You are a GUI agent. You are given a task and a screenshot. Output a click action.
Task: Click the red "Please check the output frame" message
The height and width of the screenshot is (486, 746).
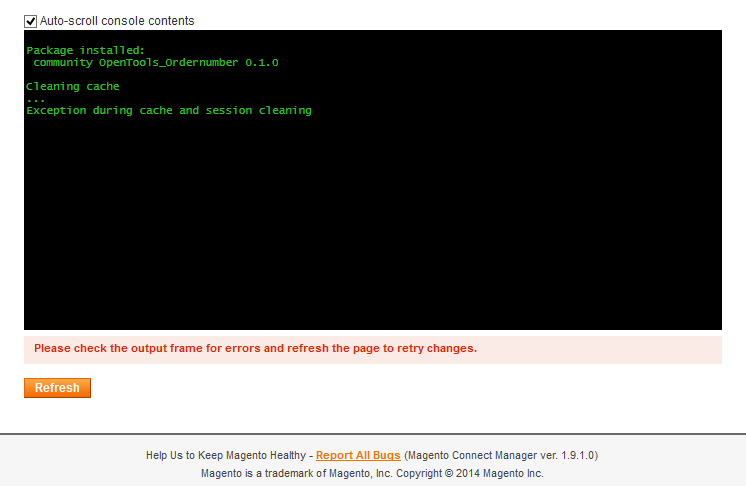[x=255, y=349]
